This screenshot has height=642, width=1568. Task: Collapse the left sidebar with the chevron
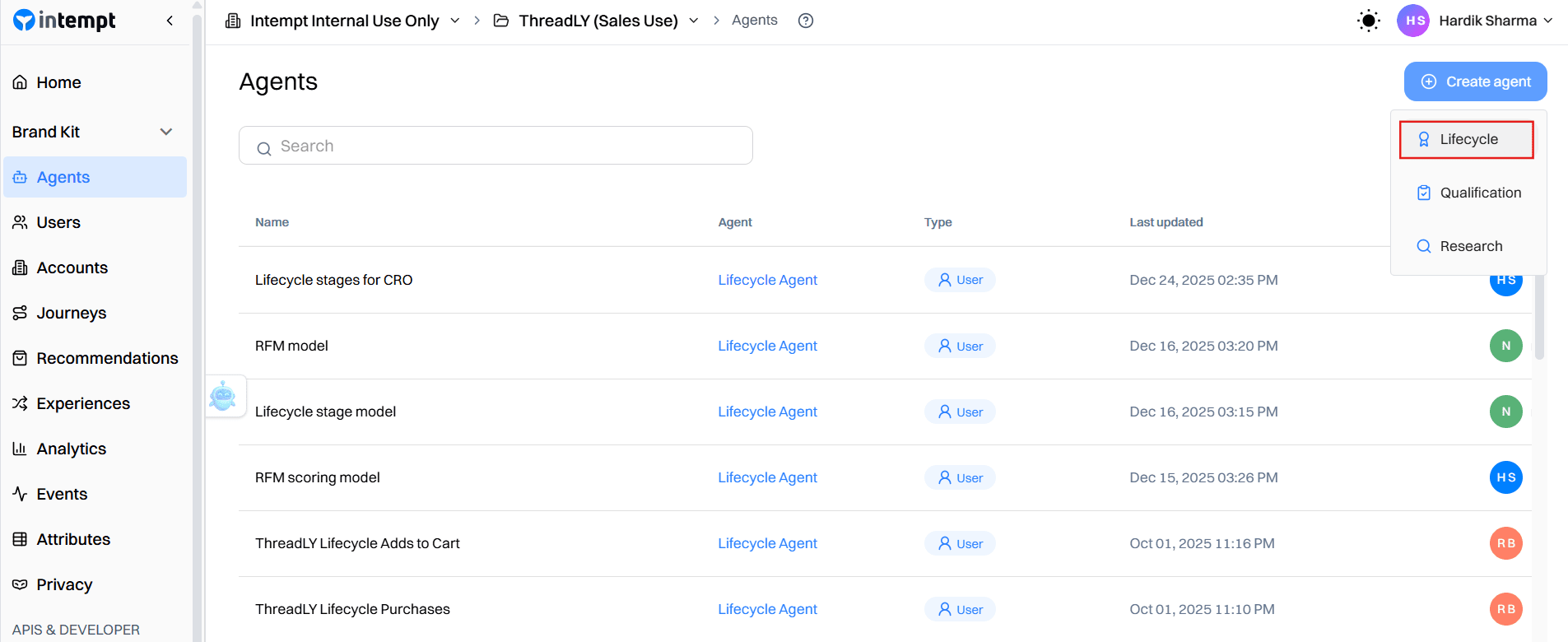[x=170, y=20]
